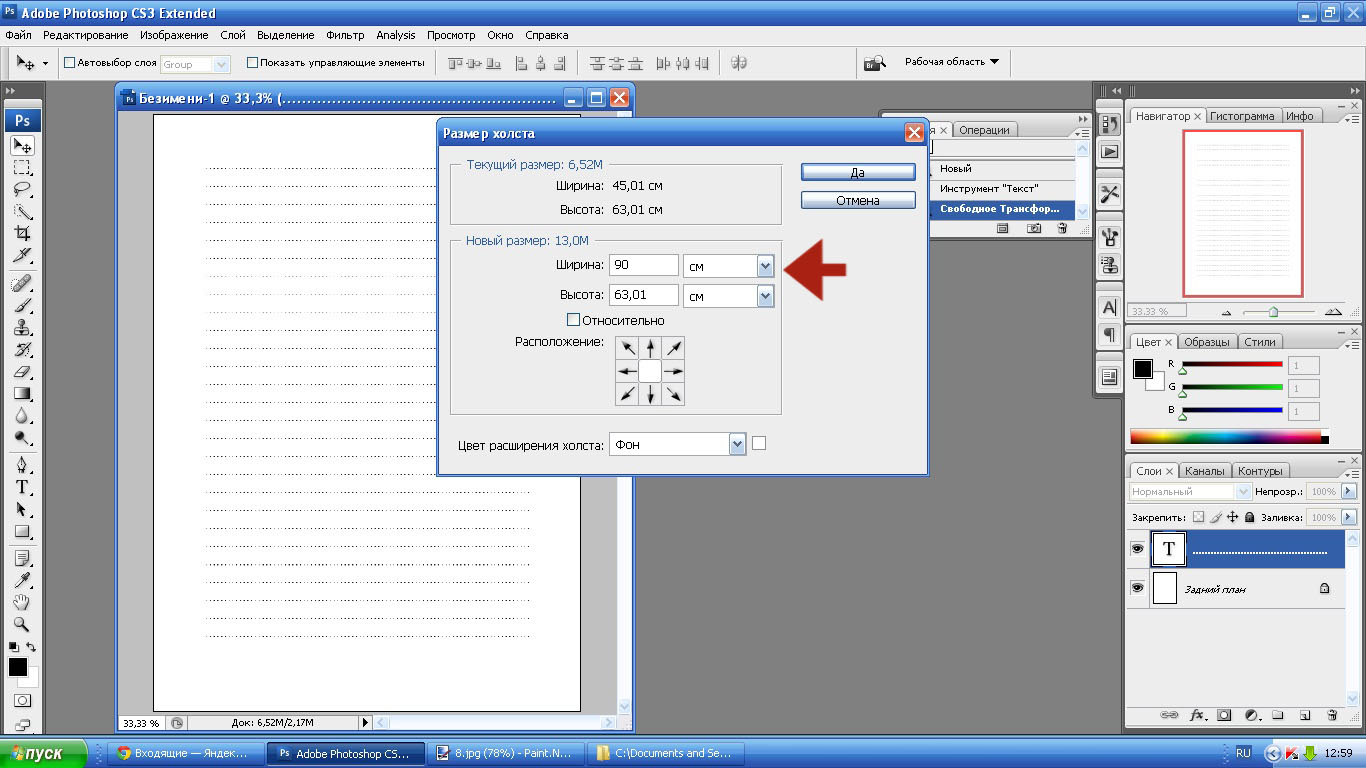Add a layer mask from Layers panel
This screenshot has height=768, width=1366.
pos(1224,715)
